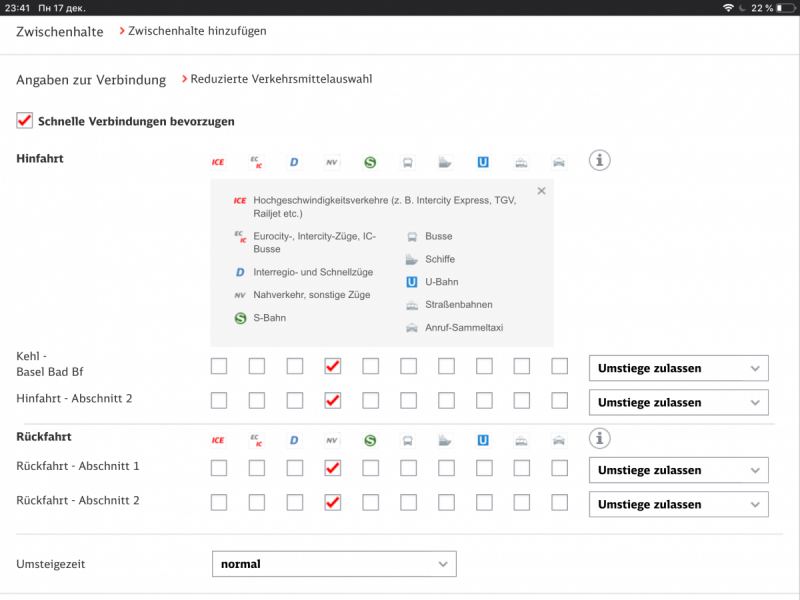Expand the Umsteigezeit normal dropdown

point(334,564)
